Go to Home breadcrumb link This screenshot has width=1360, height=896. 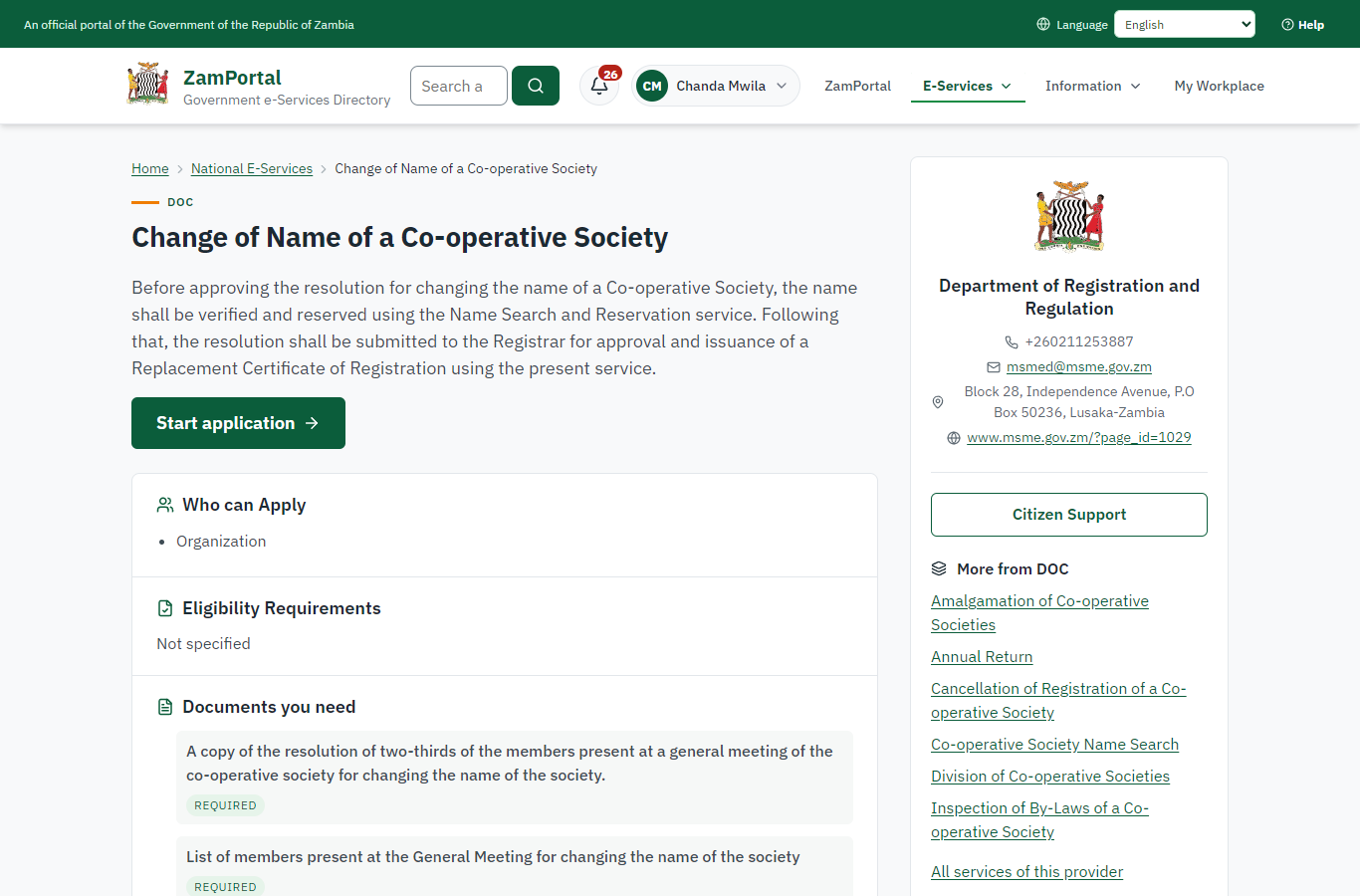point(150,168)
